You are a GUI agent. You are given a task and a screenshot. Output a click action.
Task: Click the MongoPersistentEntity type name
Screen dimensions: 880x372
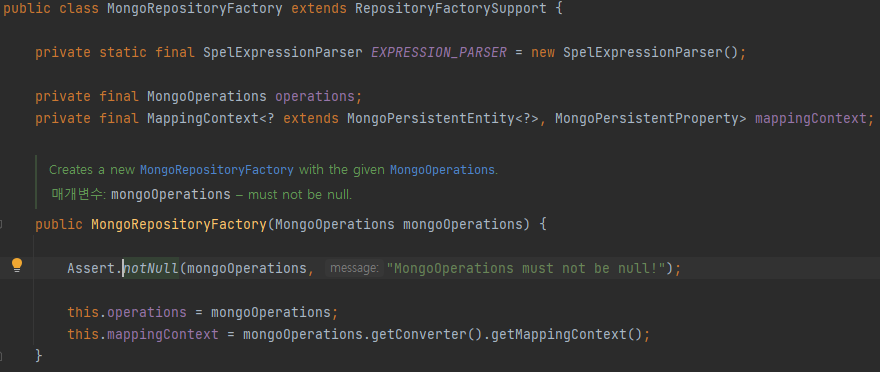pos(430,118)
